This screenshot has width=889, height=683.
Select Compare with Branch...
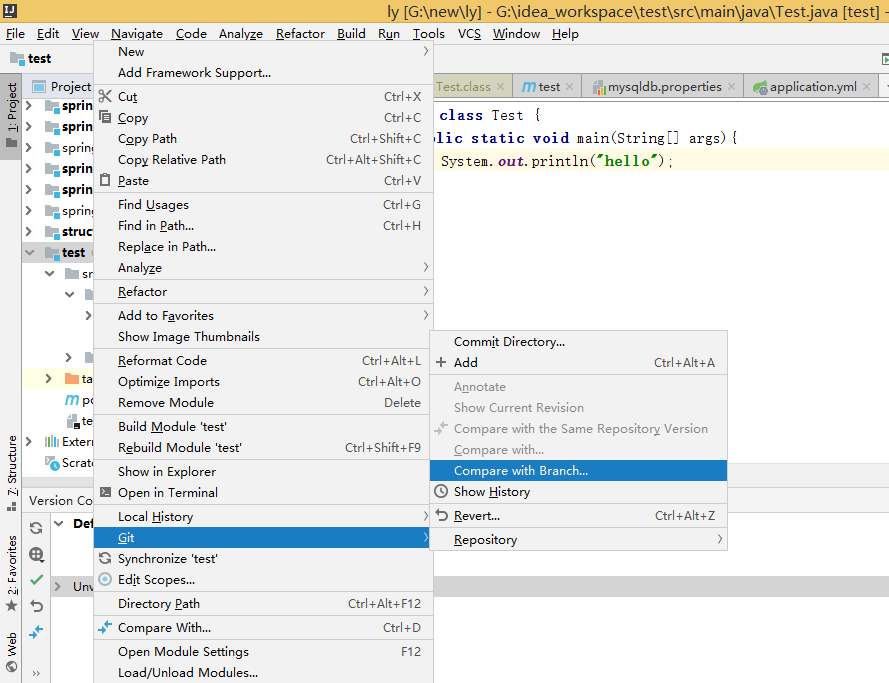578,470
